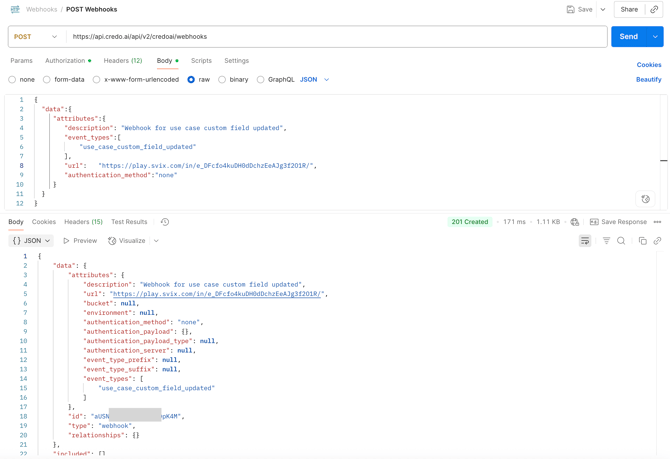The width and height of the screenshot is (670, 459).
Task: View response Headers (15) tab
Action: pyautogui.click(x=83, y=222)
